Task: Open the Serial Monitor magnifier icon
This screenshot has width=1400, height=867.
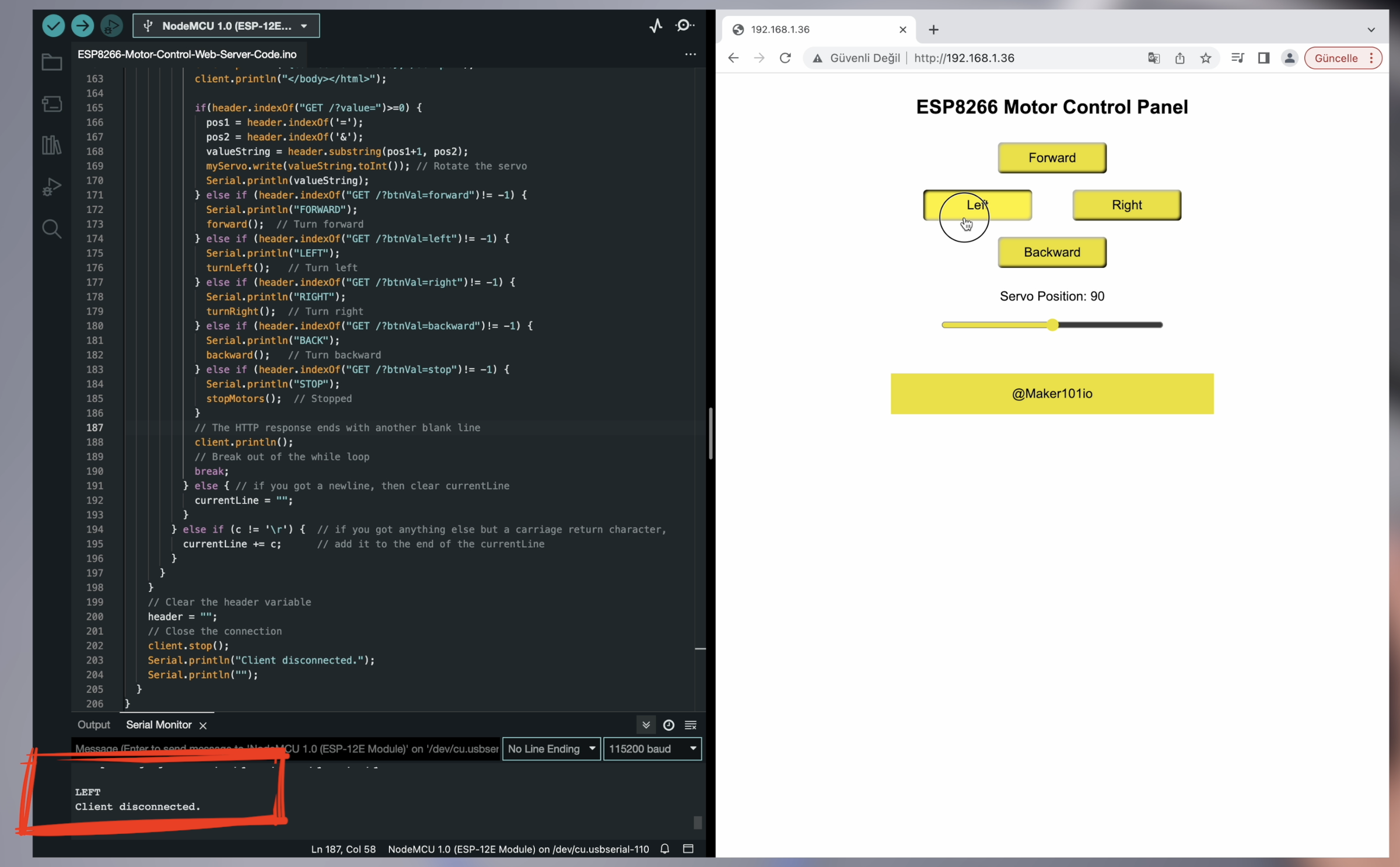Action: click(685, 26)
